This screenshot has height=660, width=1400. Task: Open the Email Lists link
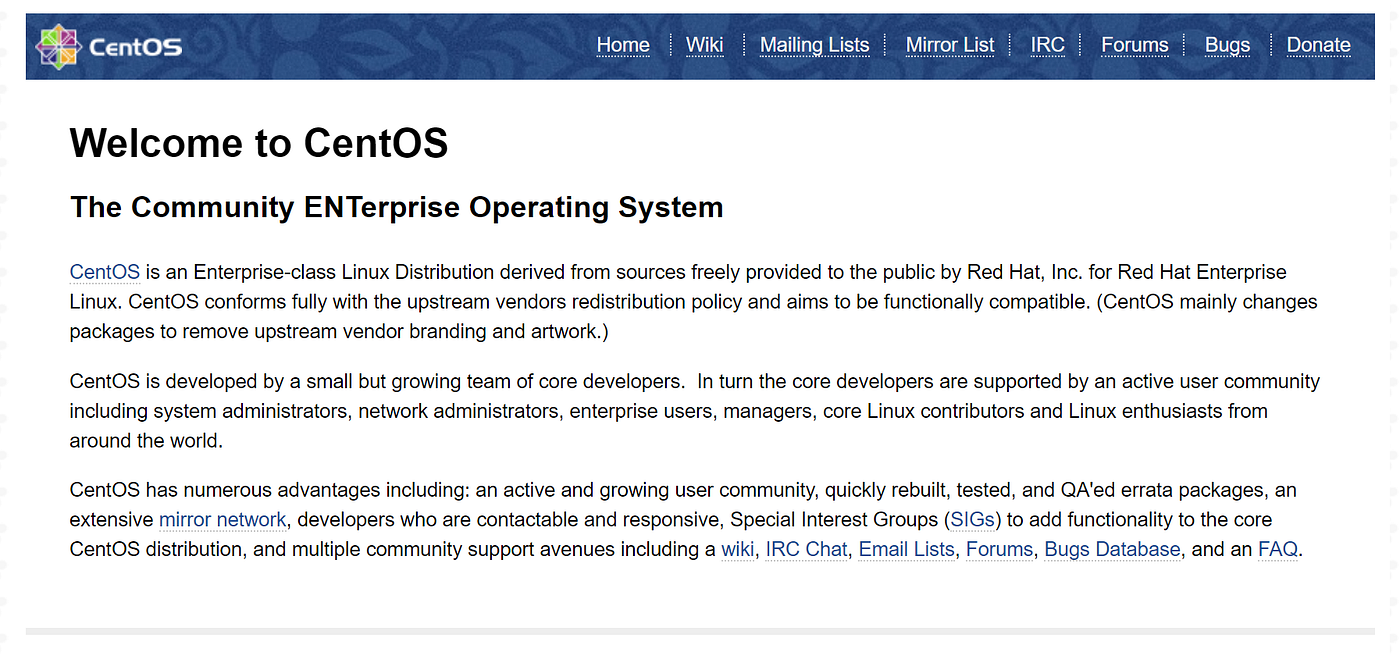[906, 549]
